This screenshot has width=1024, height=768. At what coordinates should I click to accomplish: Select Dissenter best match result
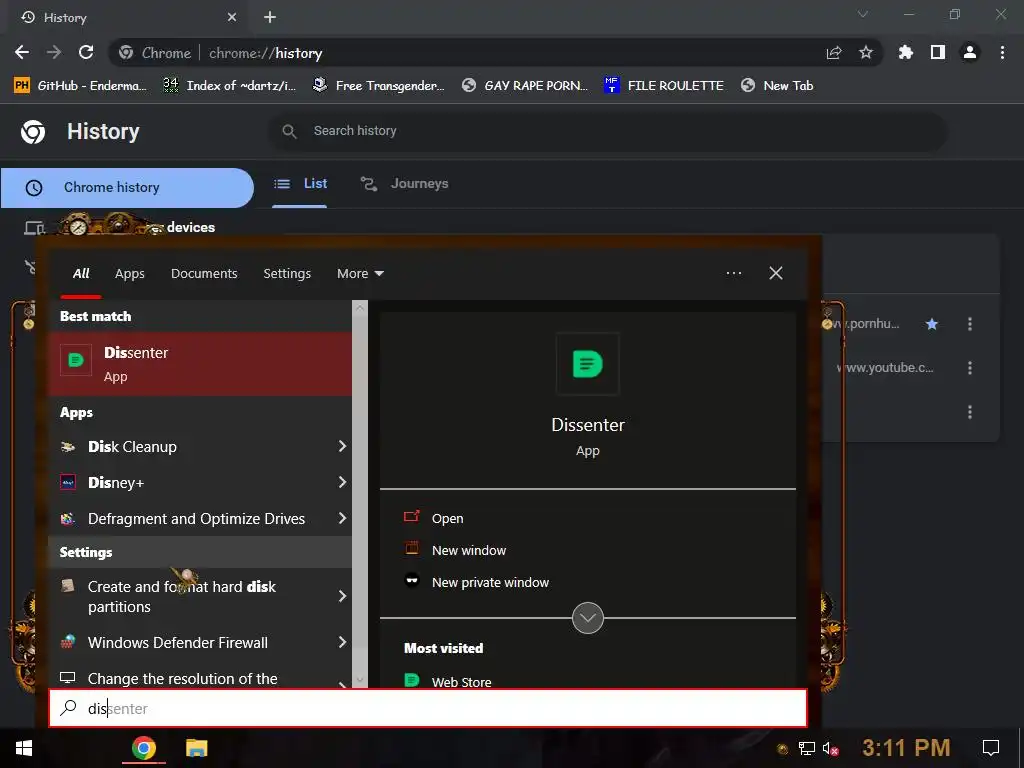pos(200,364)
